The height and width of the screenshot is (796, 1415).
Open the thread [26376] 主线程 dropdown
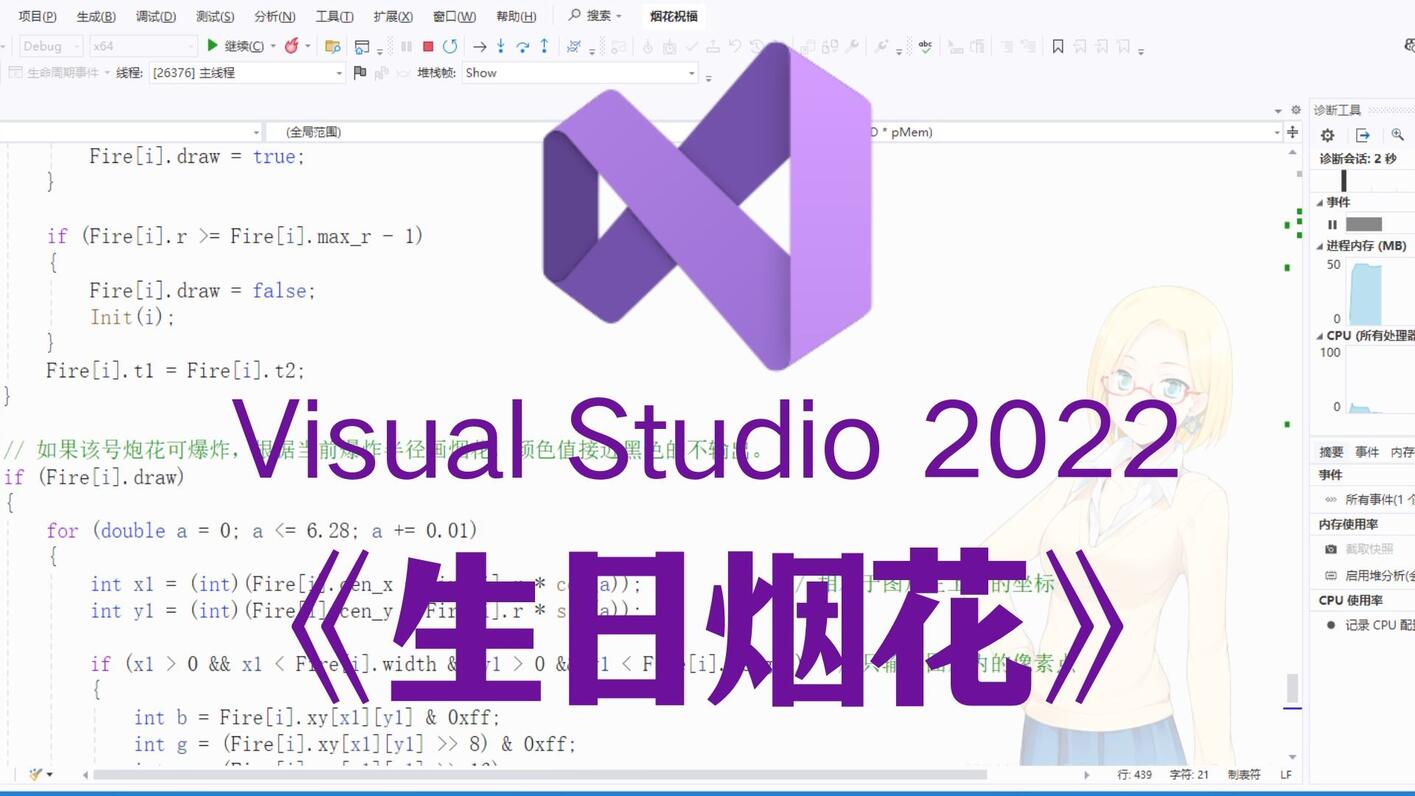[x=246, y=73]
